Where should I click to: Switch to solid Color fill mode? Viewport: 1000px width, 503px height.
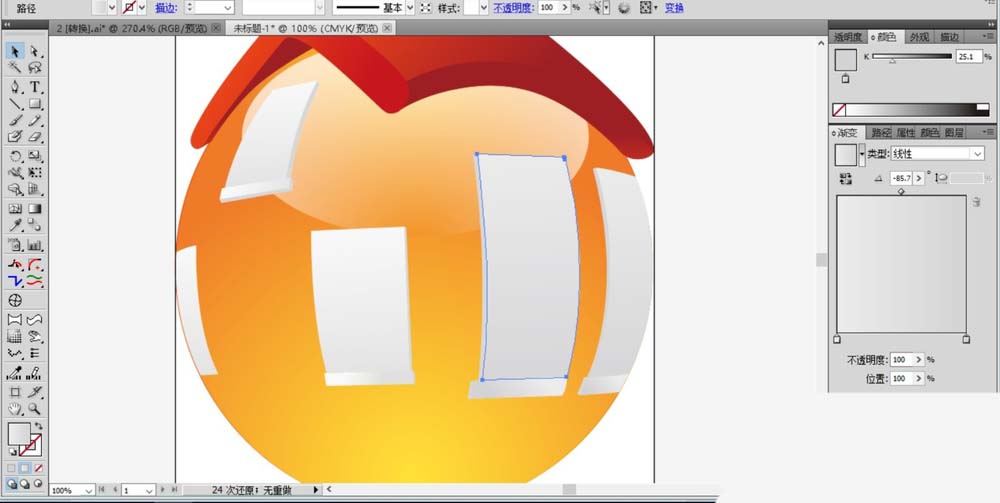(x=12, y=468)
